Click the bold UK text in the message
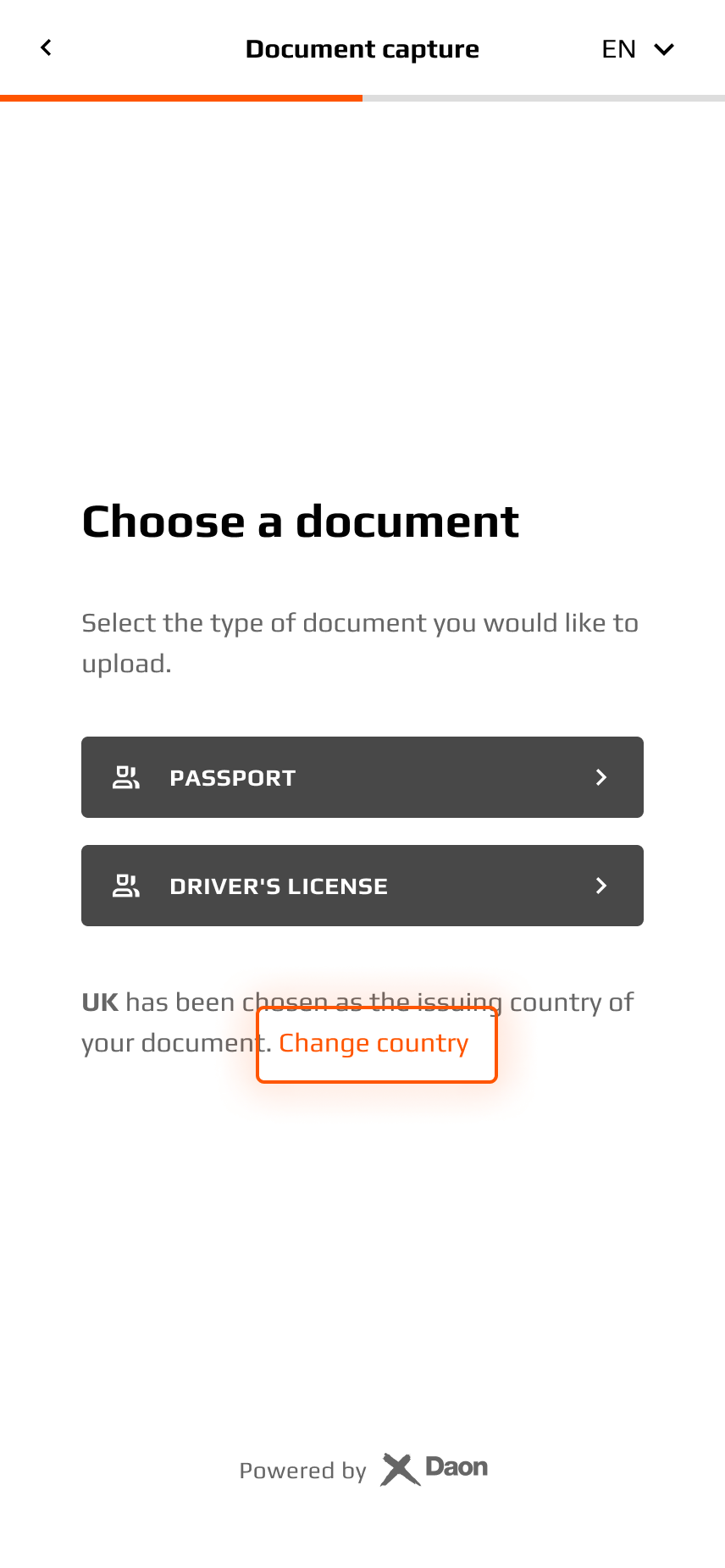 click(99, 1002)
